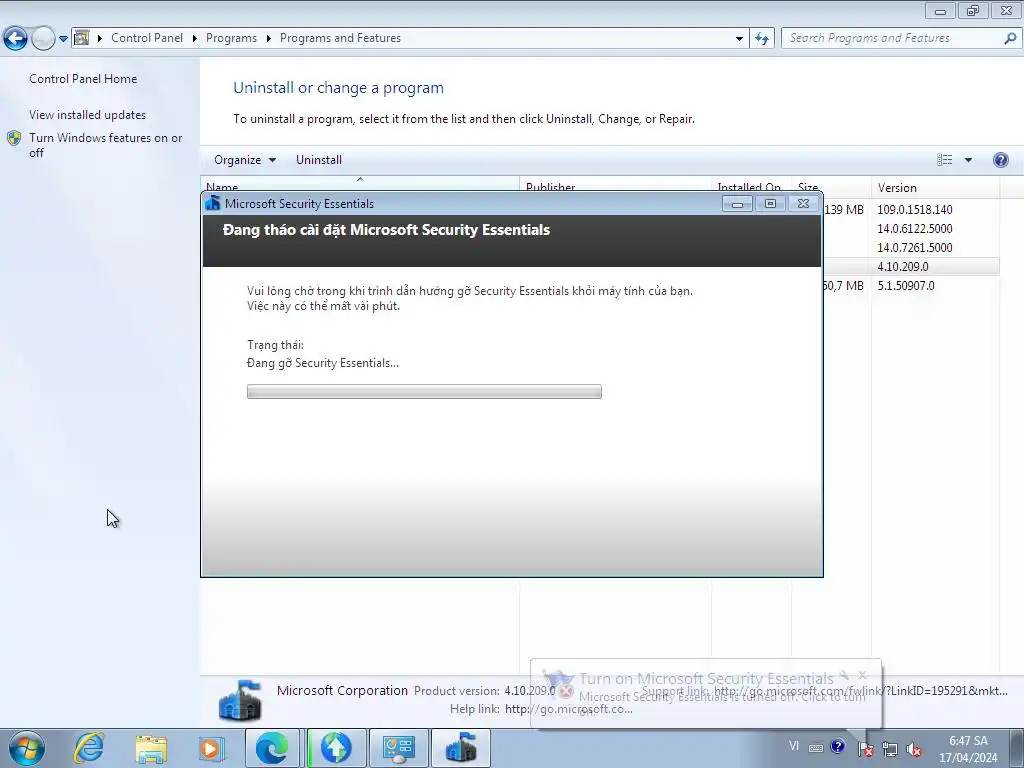Open the recent pages dropdown arrow
Screen dimensions: 1024x768
tap(63, 39)
